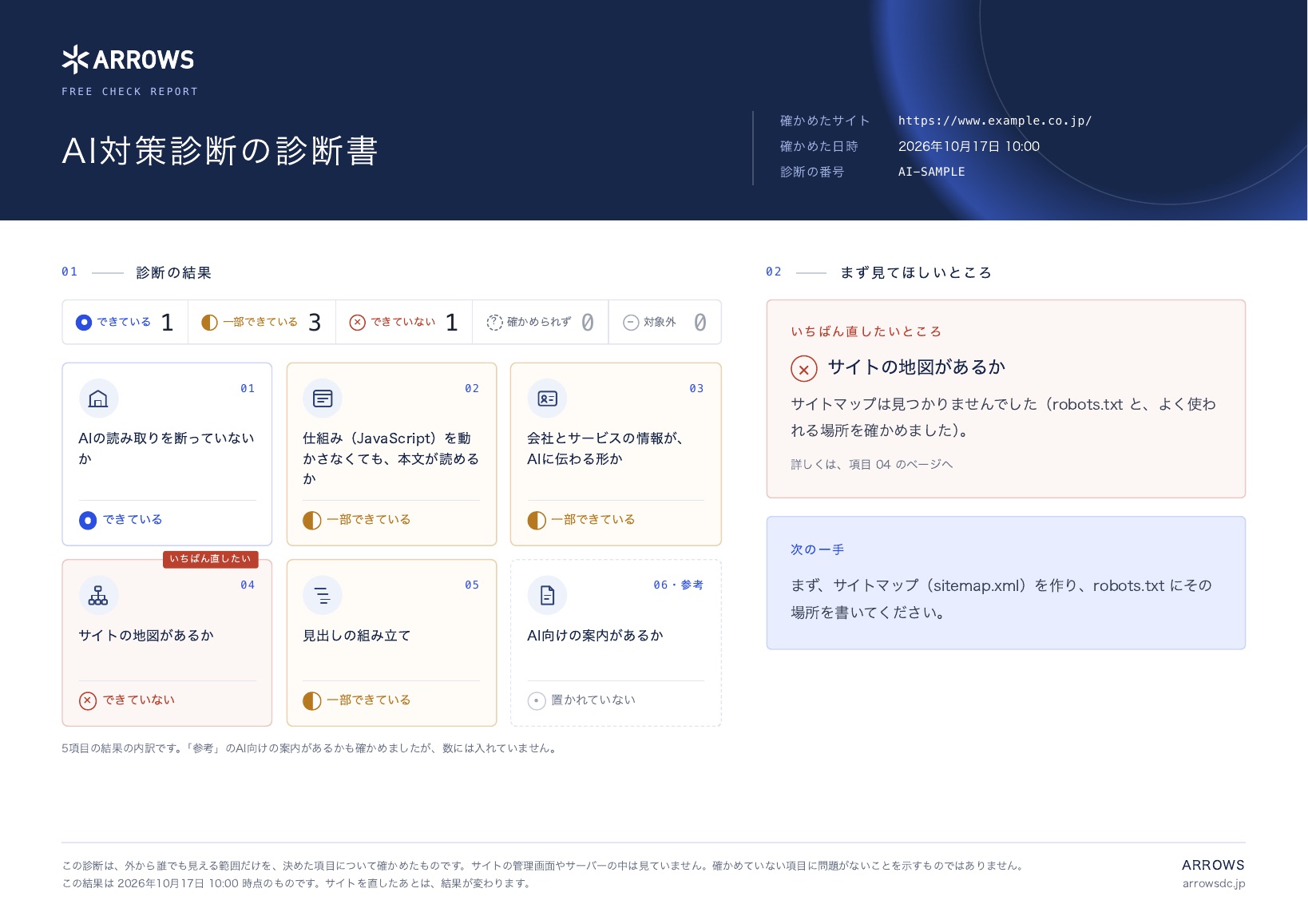Open card AIの読み取りを断っていないか
This screenshot has width=1308, height=924.
tap(167, 454)
